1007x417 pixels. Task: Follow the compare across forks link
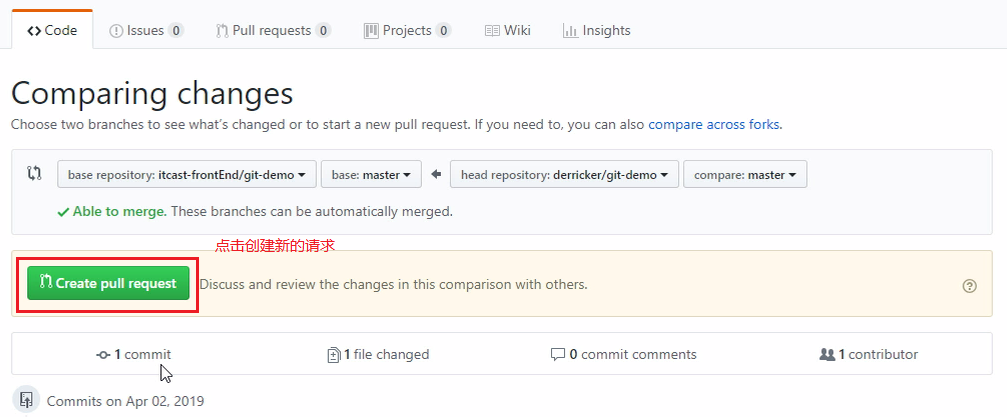714,125
